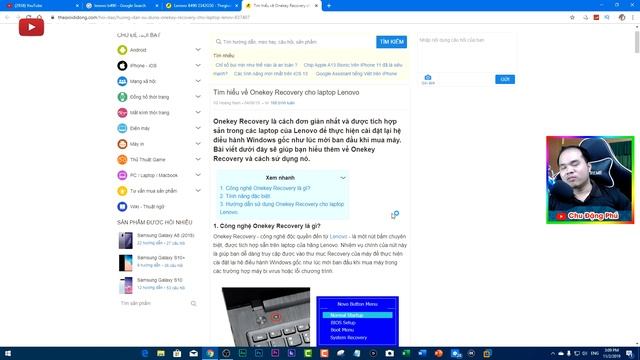Click the TÌM KIẾM search button

[391, 42]
